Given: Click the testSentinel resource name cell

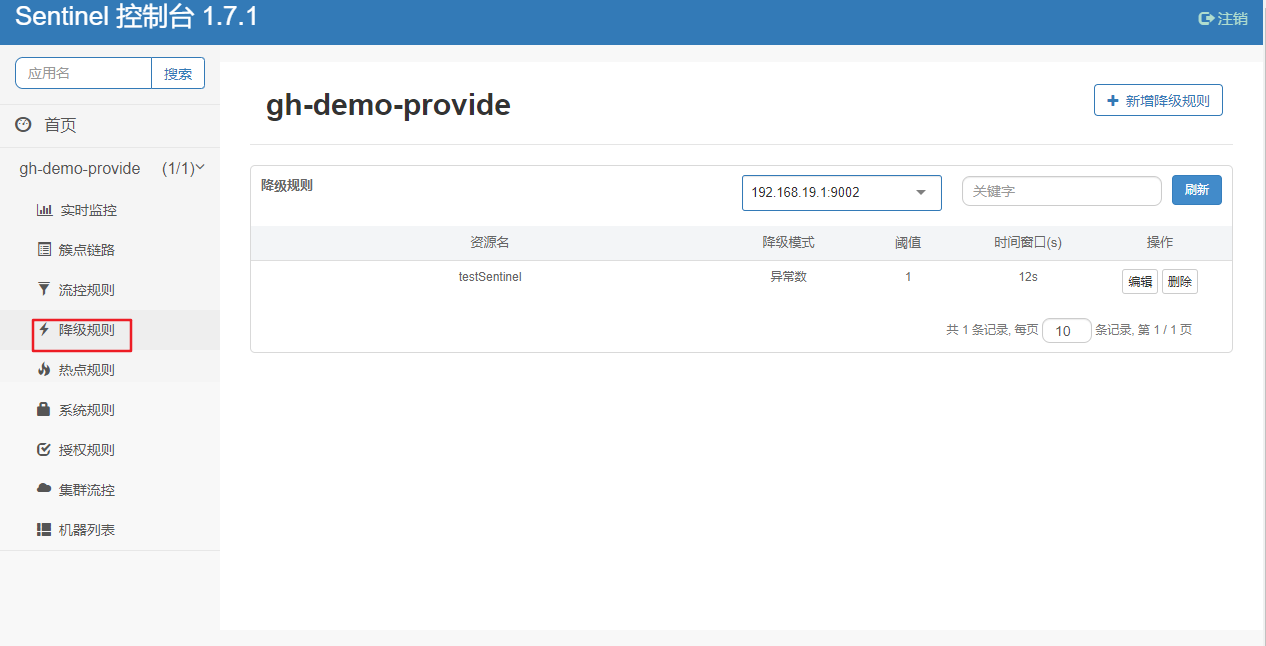Looking at the screenshot, I should point(490,277).
